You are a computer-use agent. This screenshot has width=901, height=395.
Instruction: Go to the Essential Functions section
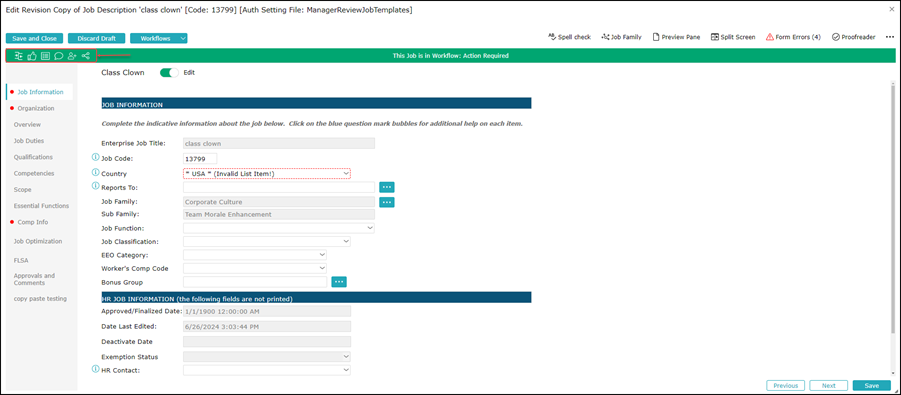(x=41, y=205)
